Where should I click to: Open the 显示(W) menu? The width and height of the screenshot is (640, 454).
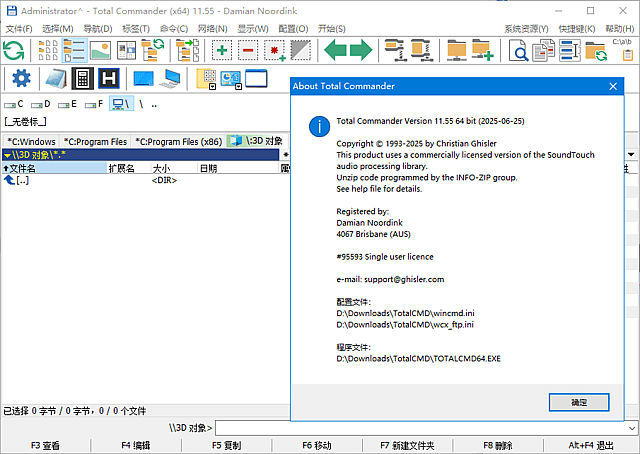pos(253,29)
